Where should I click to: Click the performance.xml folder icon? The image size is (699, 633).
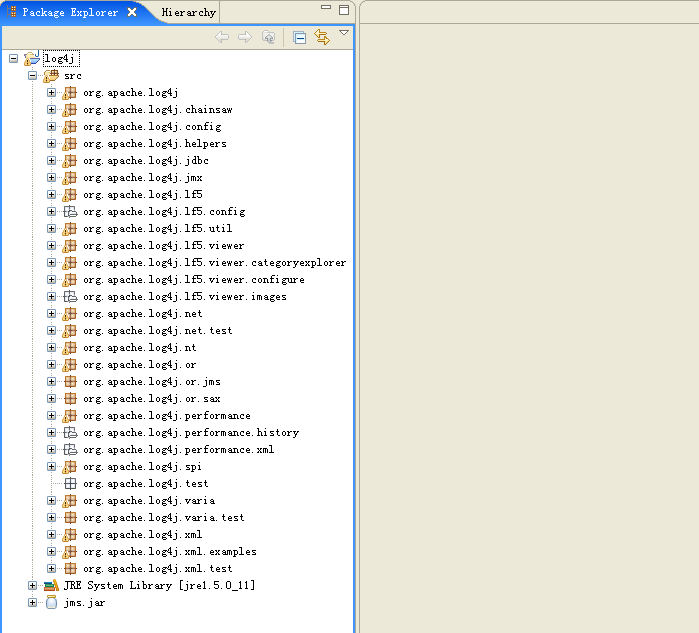click(x=70, y=450)
